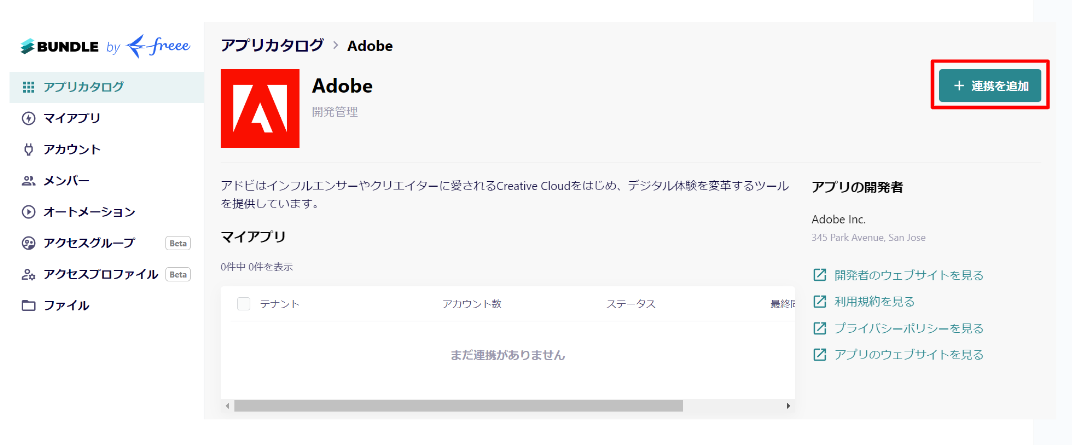Click the Adobe app title heading
This screenshot has height=445, width=1072.
pyautogui.click(x=342, y=86)
